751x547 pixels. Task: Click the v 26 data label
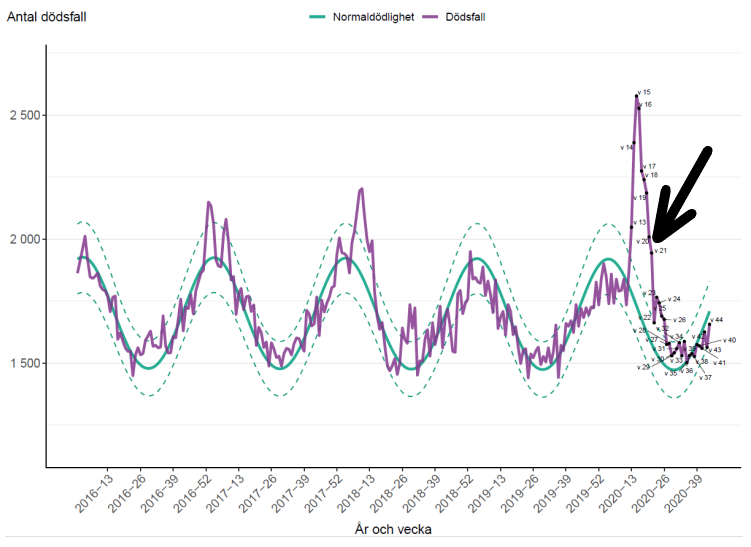(x=679, y=319)
